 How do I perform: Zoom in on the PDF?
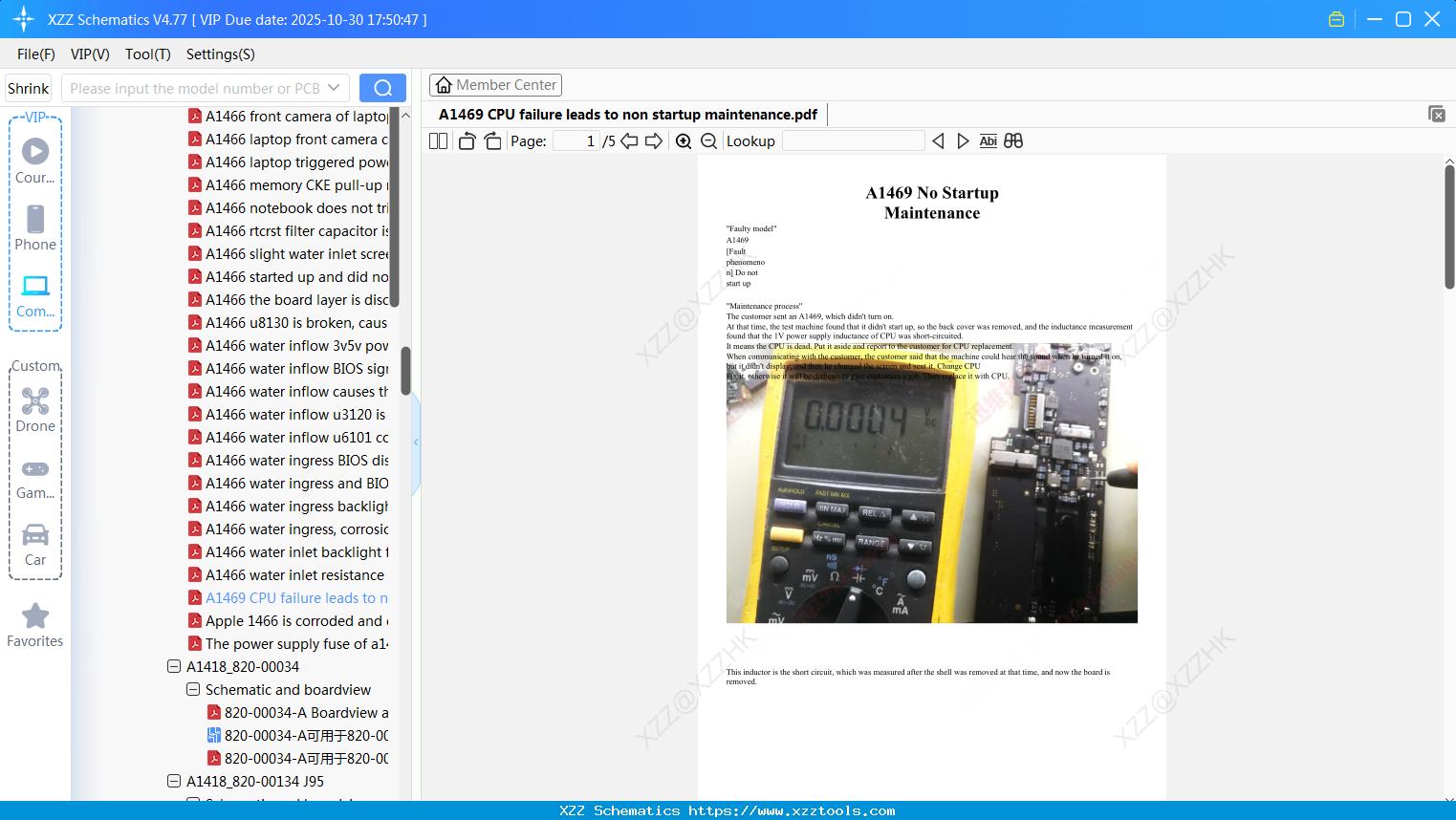point(684,140)
